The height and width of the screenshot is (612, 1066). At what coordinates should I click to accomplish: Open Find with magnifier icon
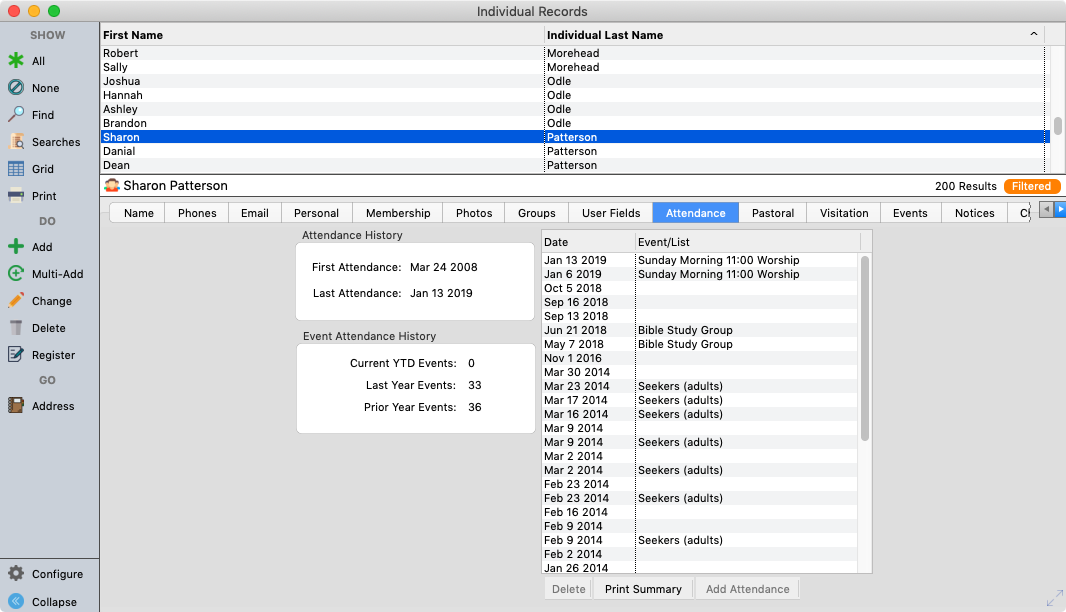[16, 115]
